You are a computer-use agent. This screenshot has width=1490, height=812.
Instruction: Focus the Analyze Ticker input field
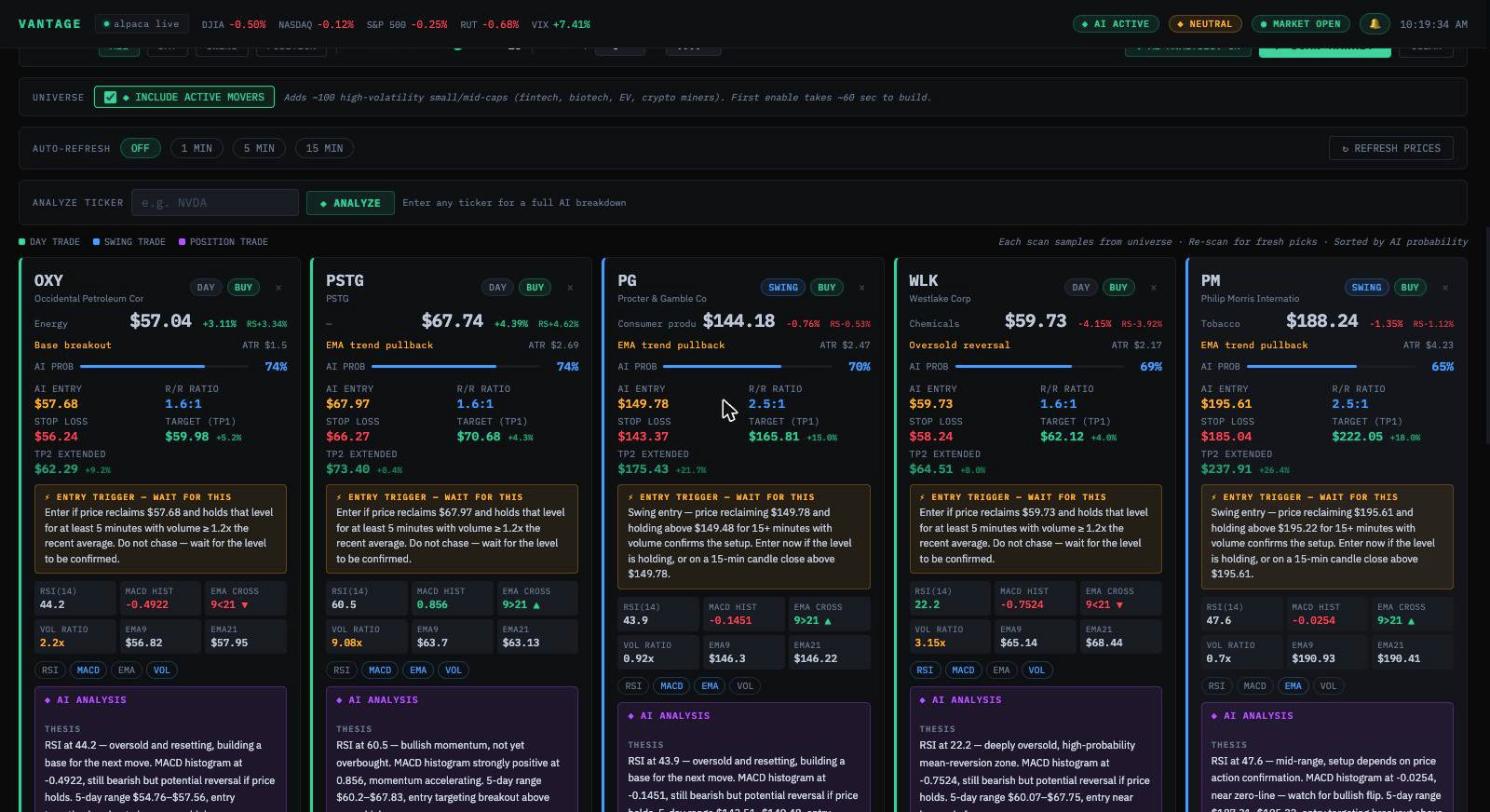point(215,203)
